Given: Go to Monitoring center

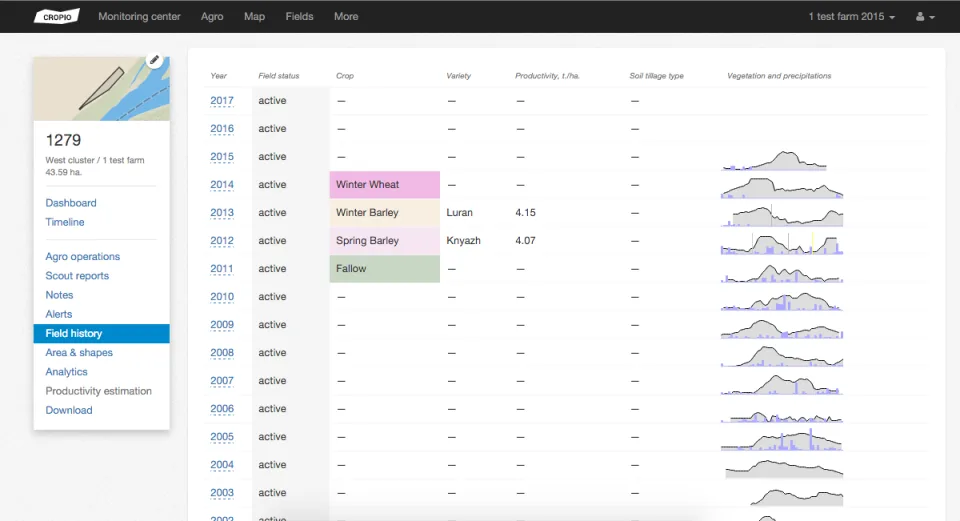Looking at the screenshot, I should tap(139, 17).
